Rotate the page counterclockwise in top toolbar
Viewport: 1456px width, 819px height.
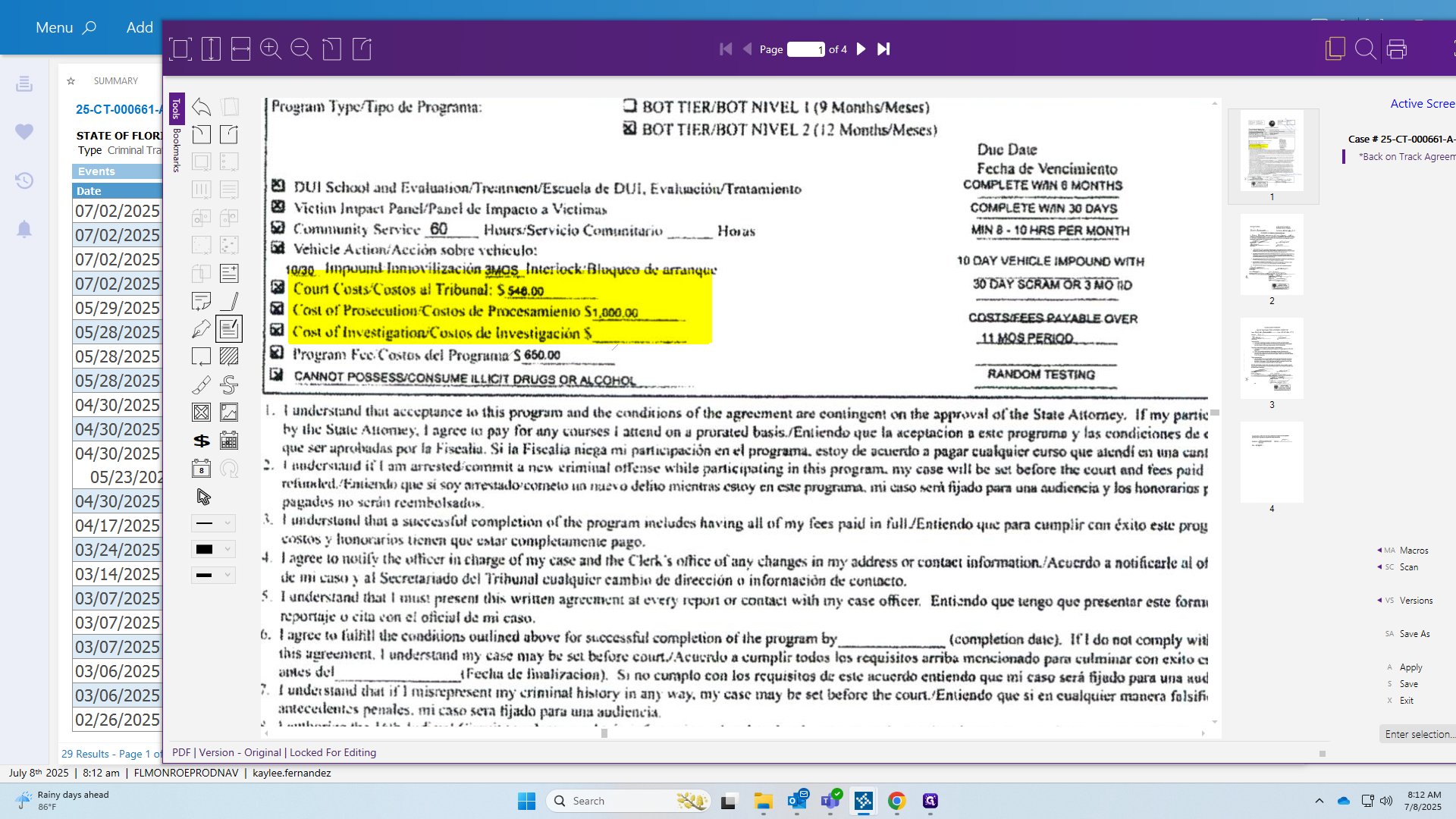point(331,49)
